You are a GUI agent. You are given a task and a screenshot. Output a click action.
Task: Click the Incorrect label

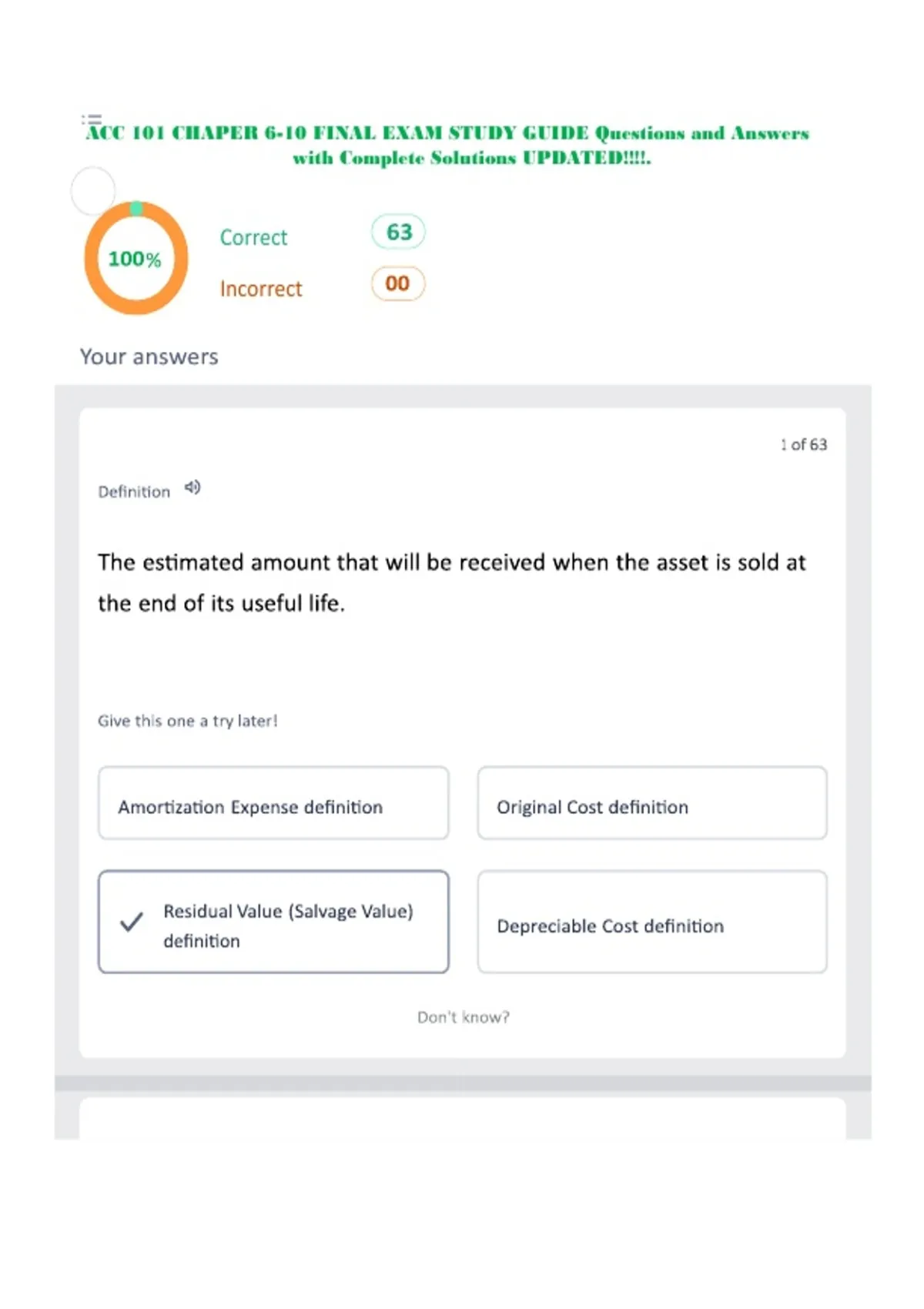(261, 289)
